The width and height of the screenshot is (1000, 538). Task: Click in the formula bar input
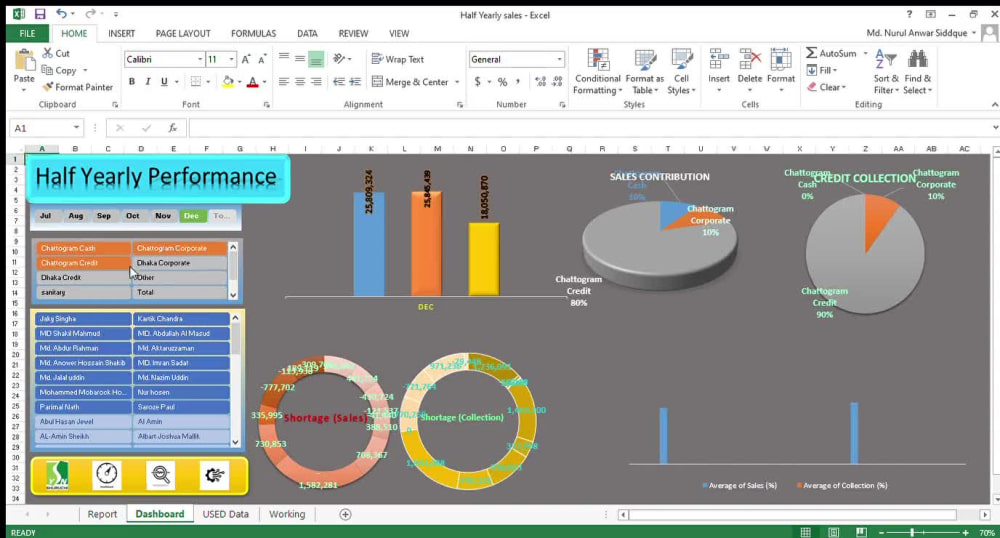pos(590,128)
